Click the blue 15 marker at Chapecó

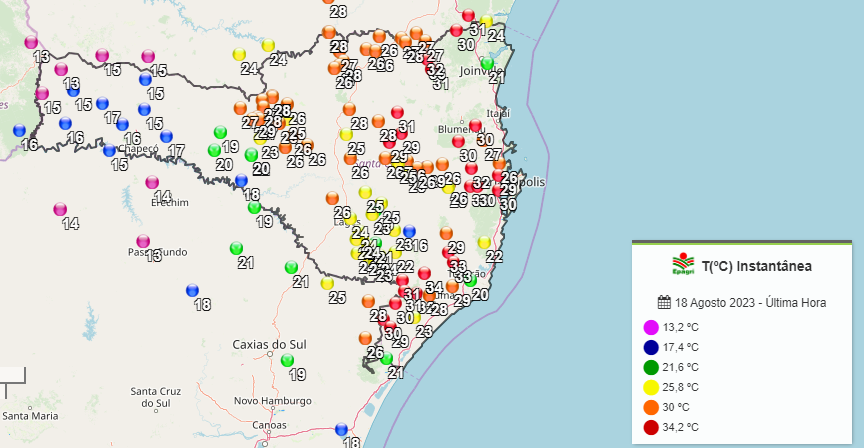pos(110,150)
